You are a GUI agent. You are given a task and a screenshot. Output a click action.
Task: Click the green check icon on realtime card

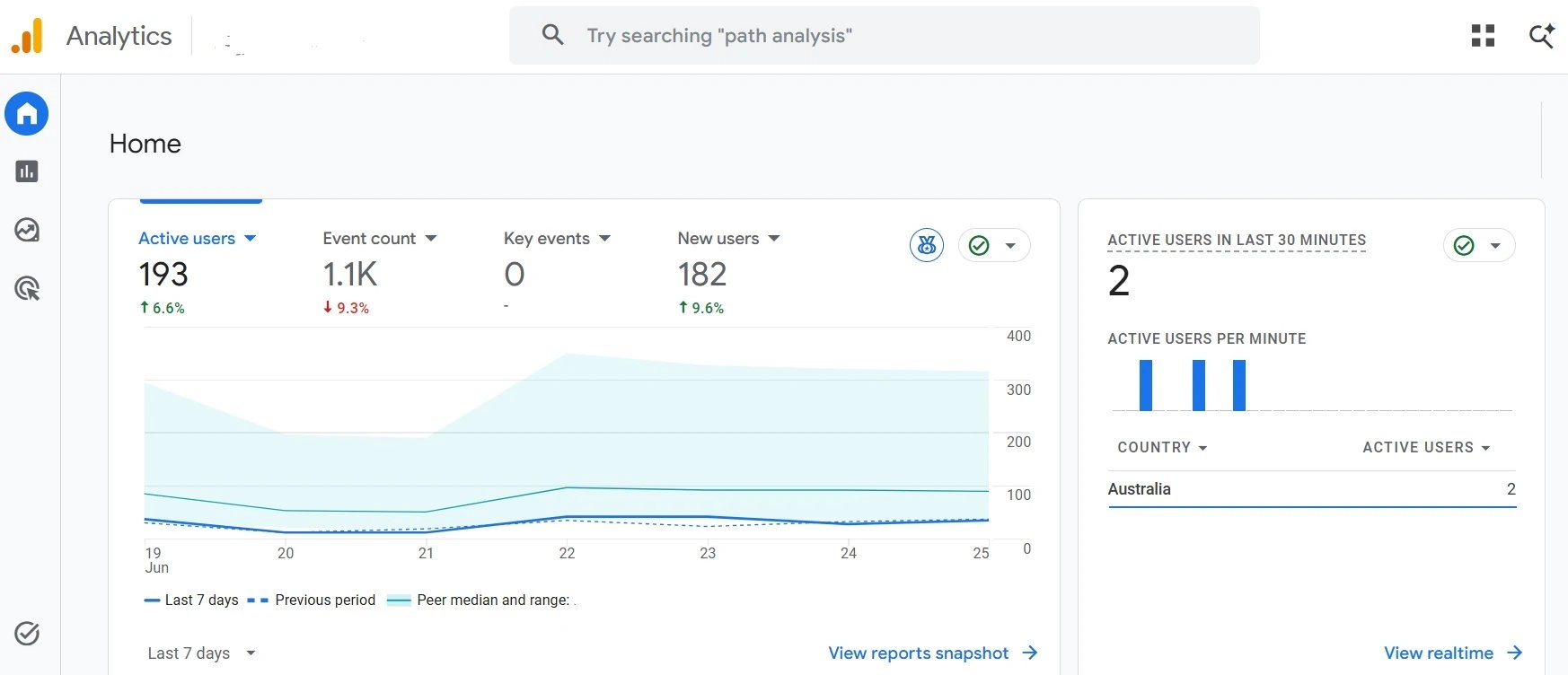(x=1464, y=245)
